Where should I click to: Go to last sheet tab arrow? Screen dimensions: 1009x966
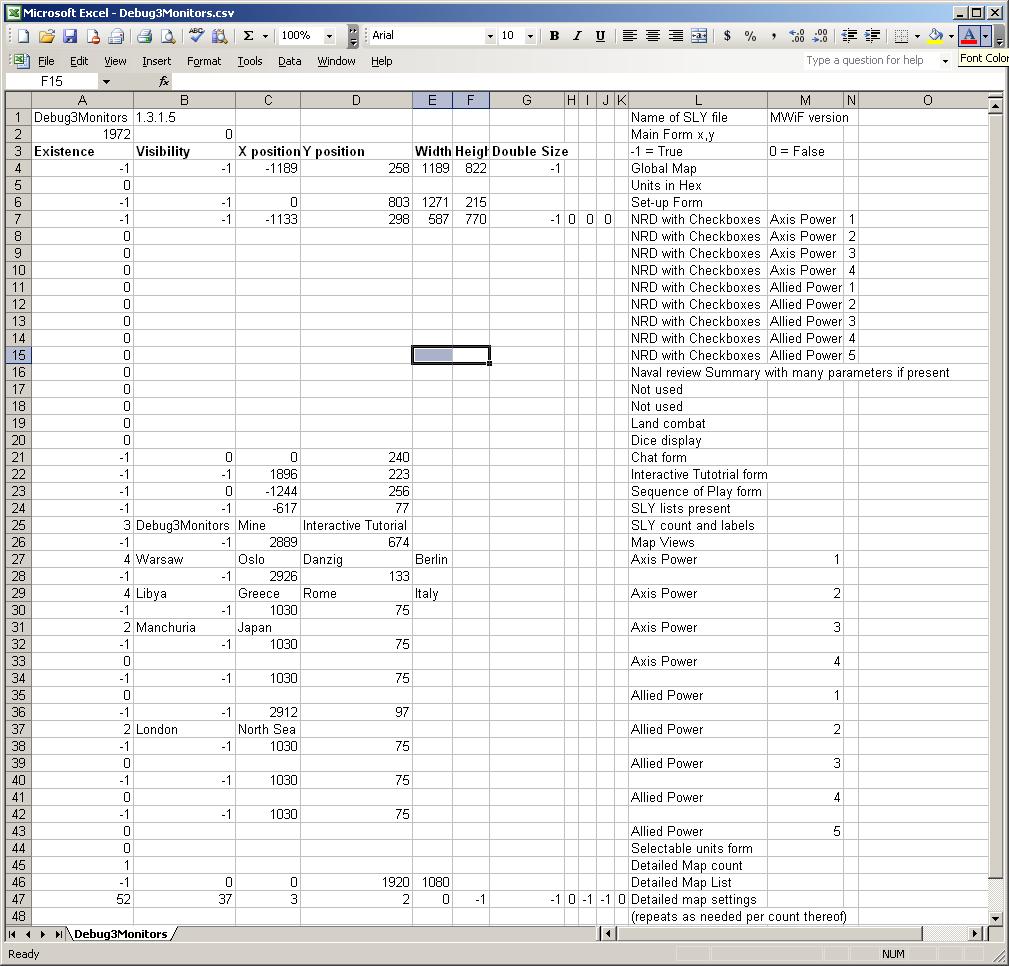[x=59, y=934]
